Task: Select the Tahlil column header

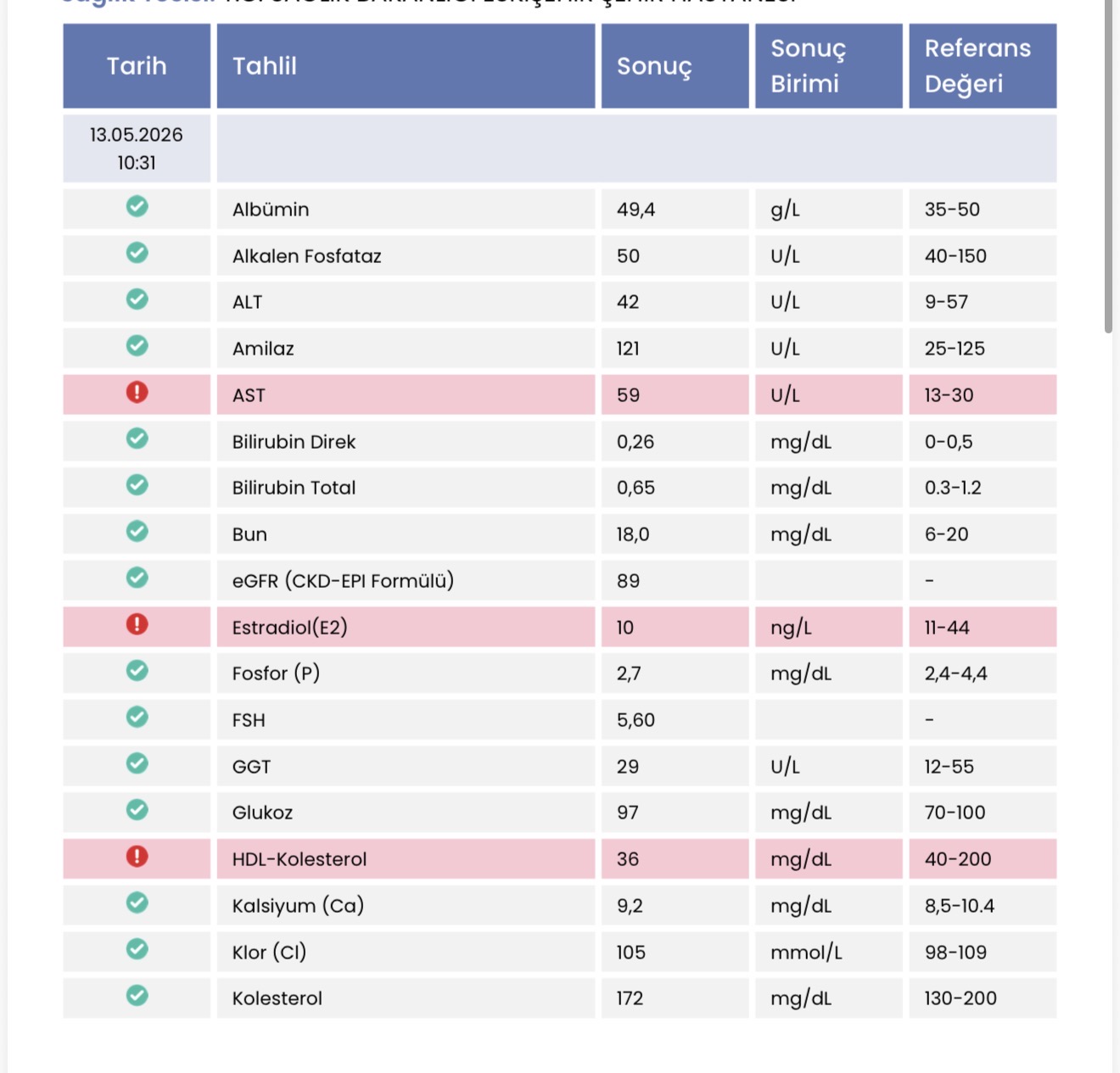Action: tap(406, 66)
